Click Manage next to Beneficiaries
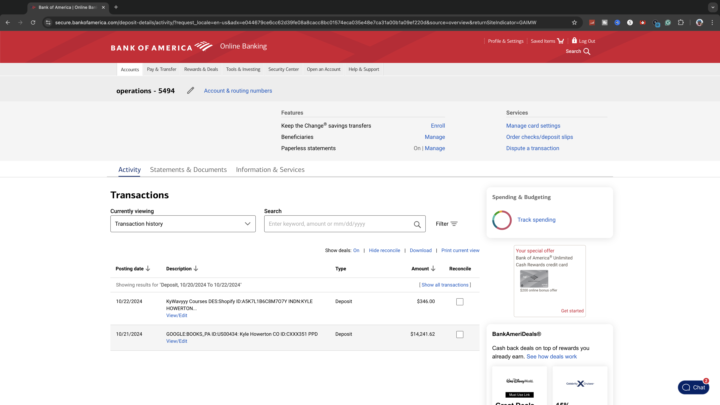 (x=434, y=137)
